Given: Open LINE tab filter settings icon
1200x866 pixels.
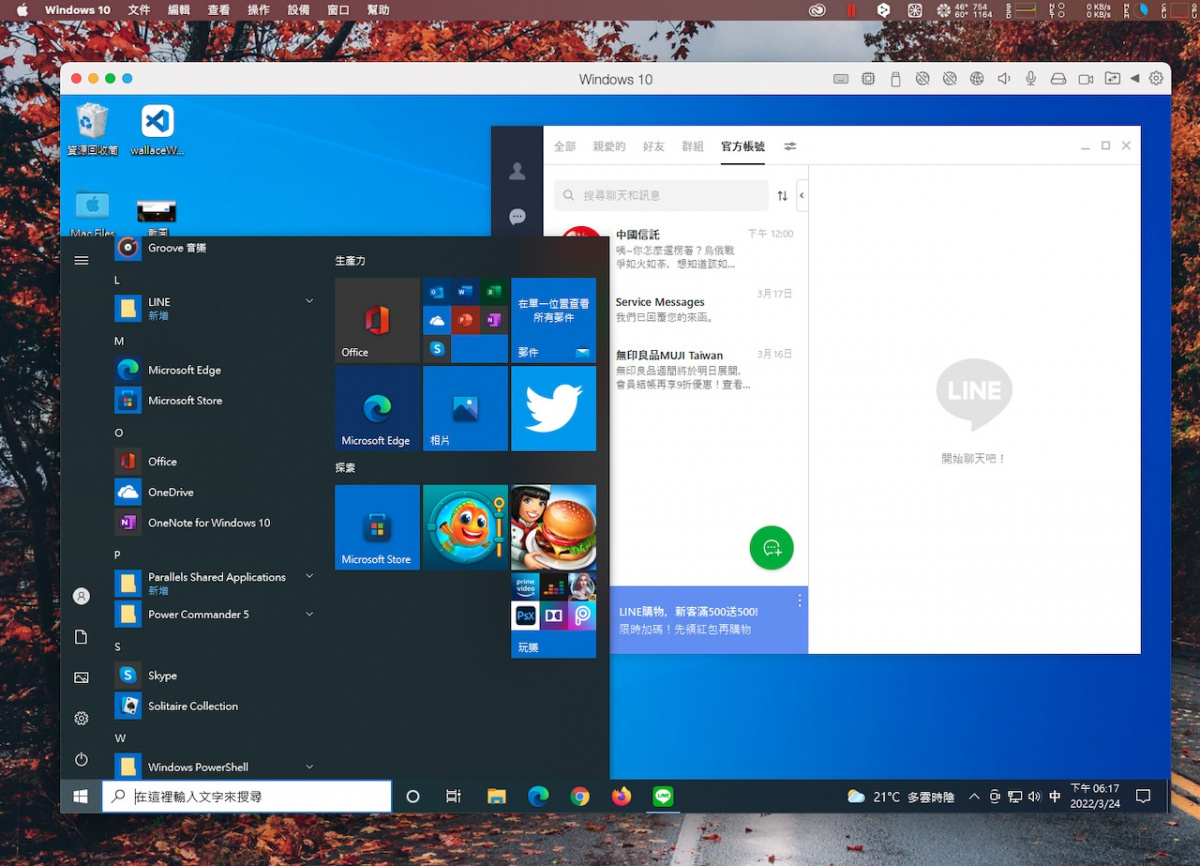Looking at the screenshot, I should click(x=790, y=146).
